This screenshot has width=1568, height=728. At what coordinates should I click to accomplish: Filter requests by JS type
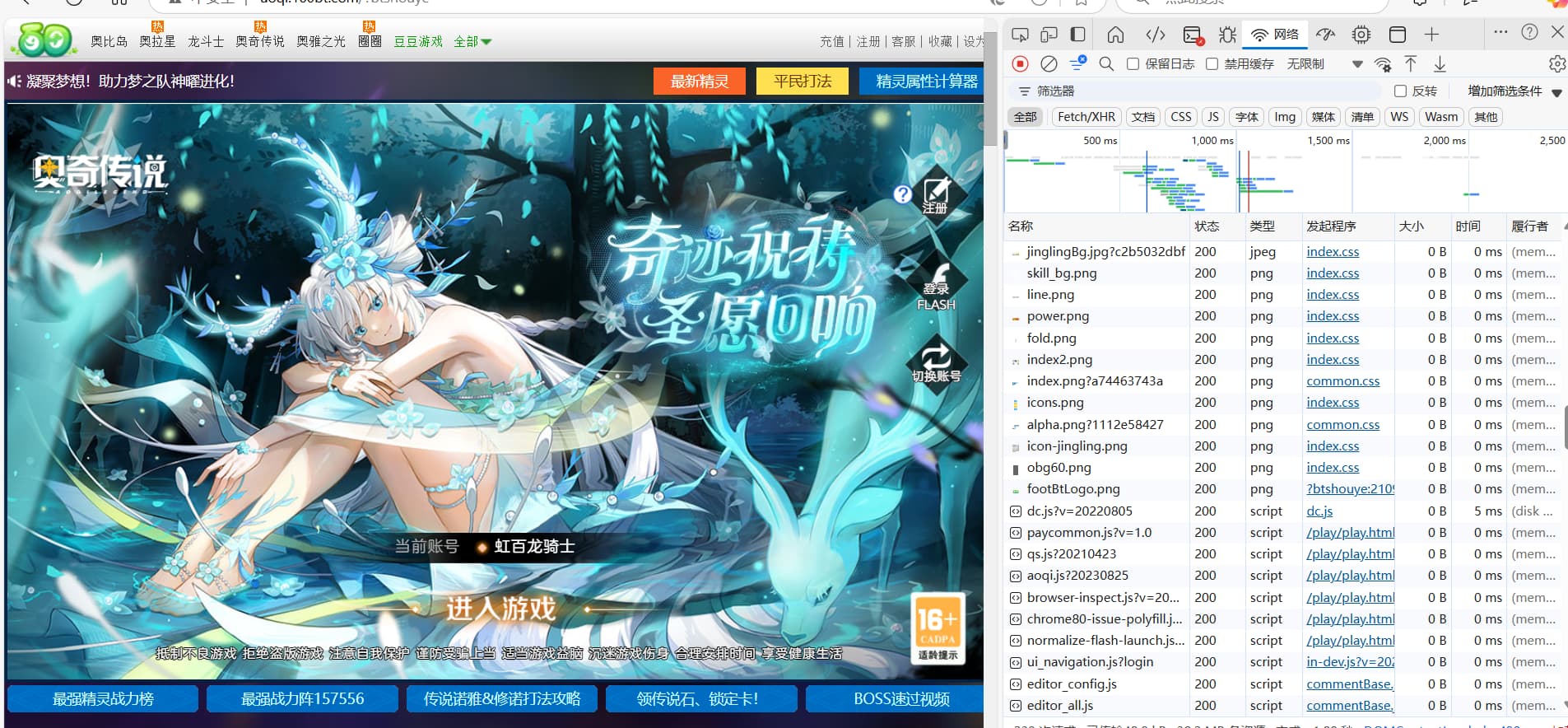coord(1213,117)
